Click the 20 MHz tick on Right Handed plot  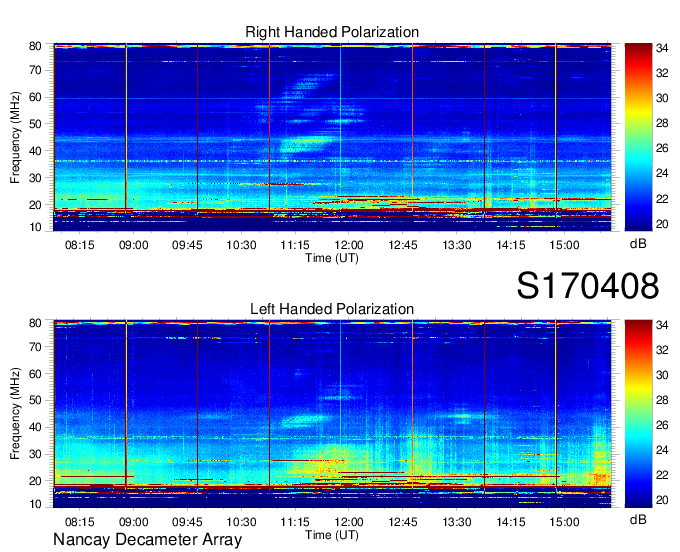[x=35, y=205]
